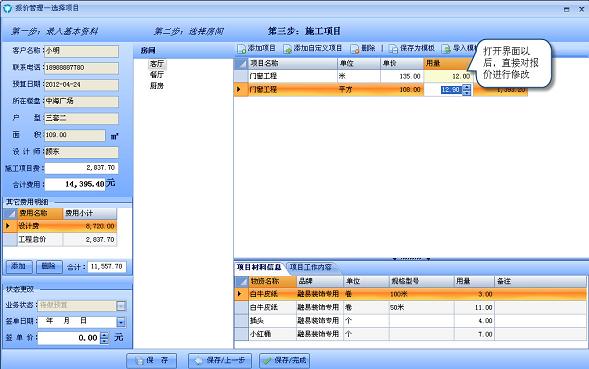Select room 餐厅 in the room list

coord(157,74)
